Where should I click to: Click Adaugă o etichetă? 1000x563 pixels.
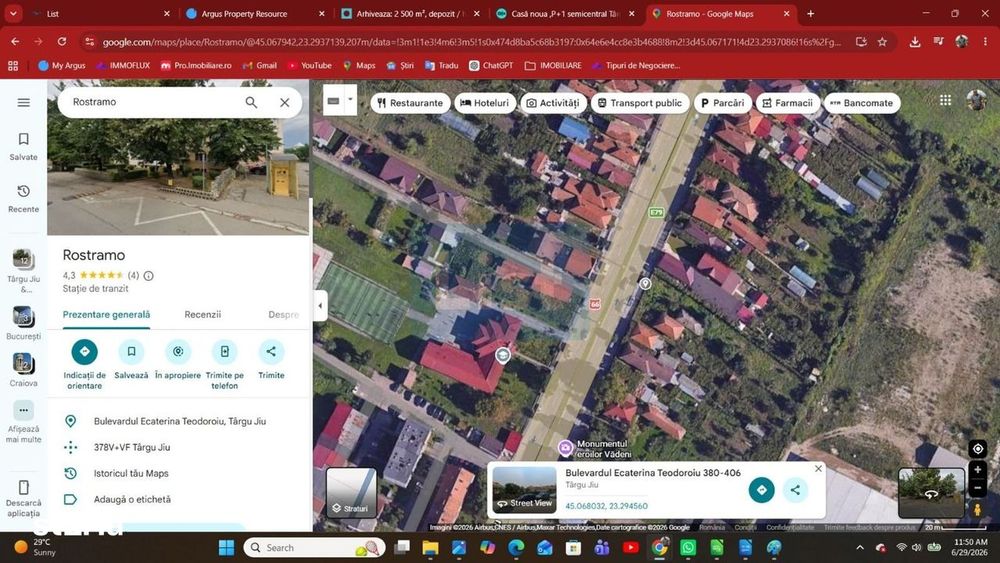132,499
